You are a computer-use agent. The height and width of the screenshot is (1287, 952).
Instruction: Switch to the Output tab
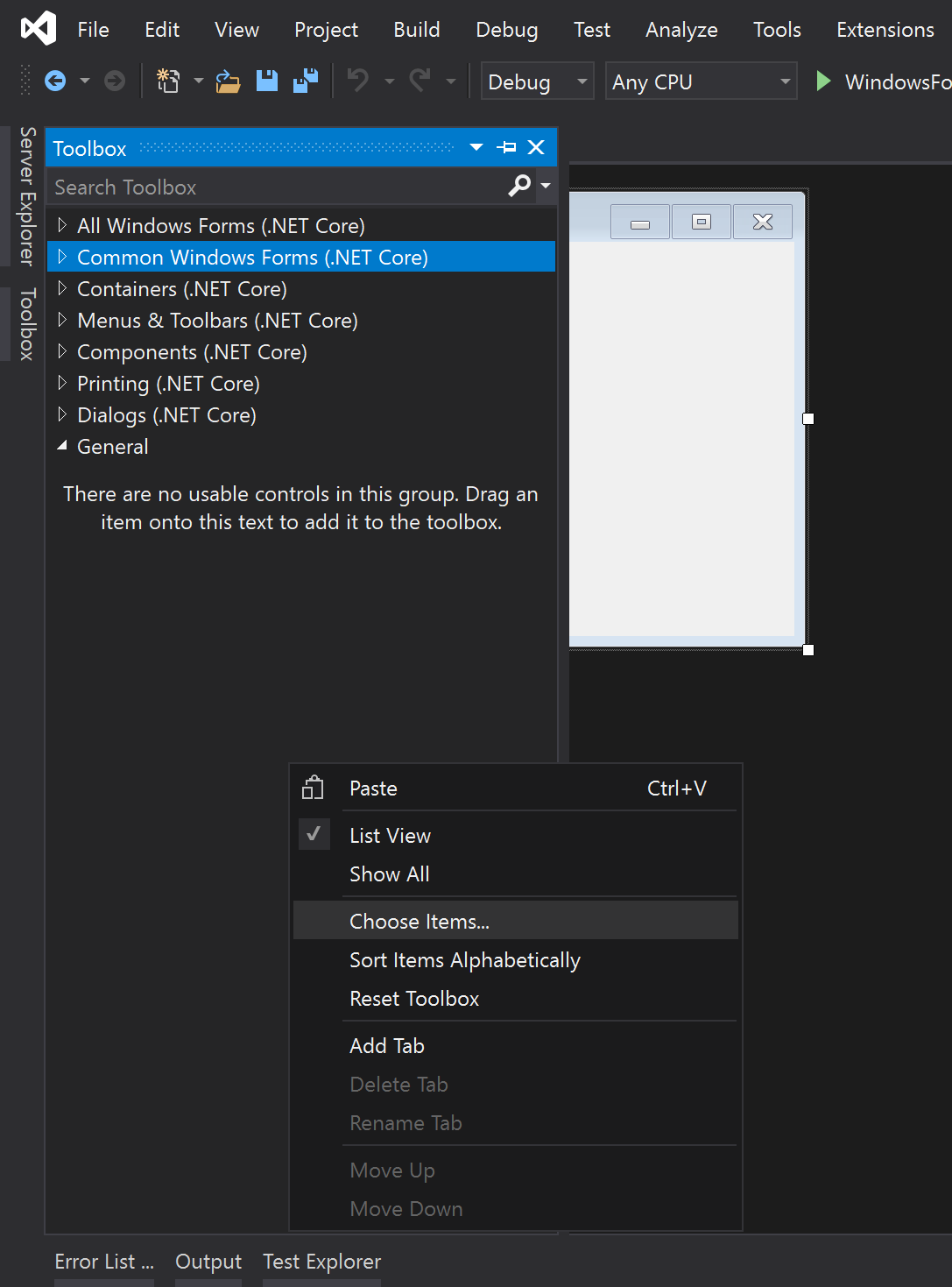[x=208, y=1262]
